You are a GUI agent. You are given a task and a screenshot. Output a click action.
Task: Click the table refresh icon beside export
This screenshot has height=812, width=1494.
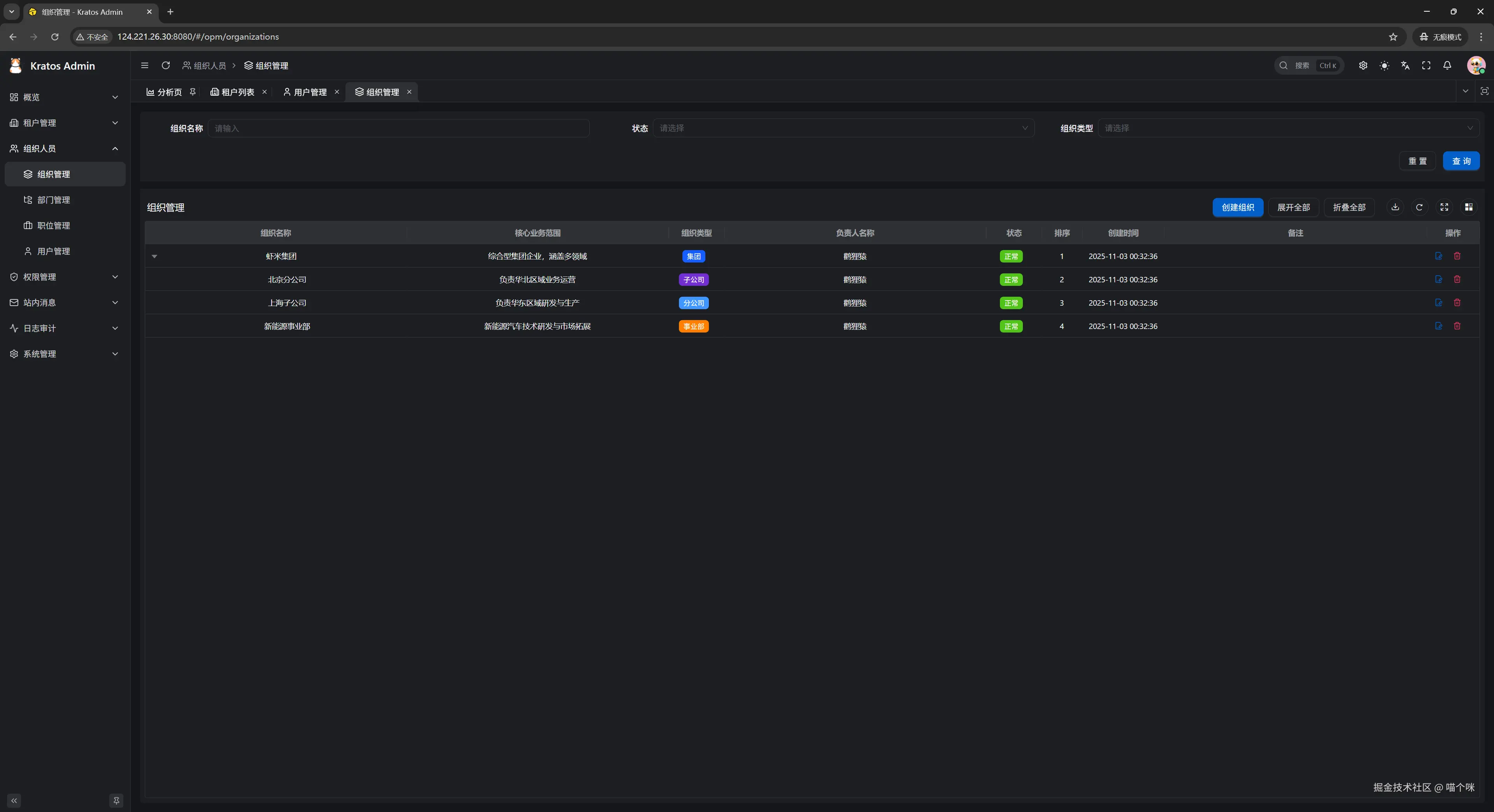click(1419, 207)
